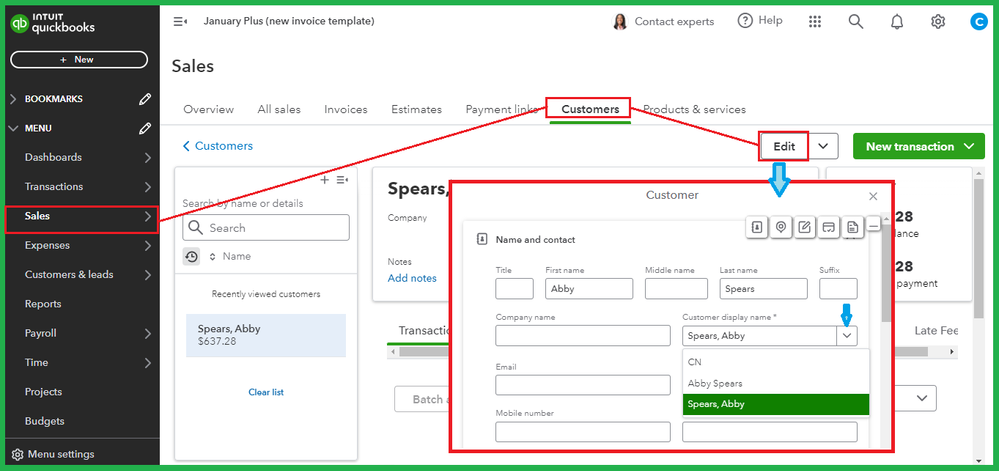The width and height of the screenshot is (999, 471).
Task: Open the settings gear icon
Action: coord(937,22)
